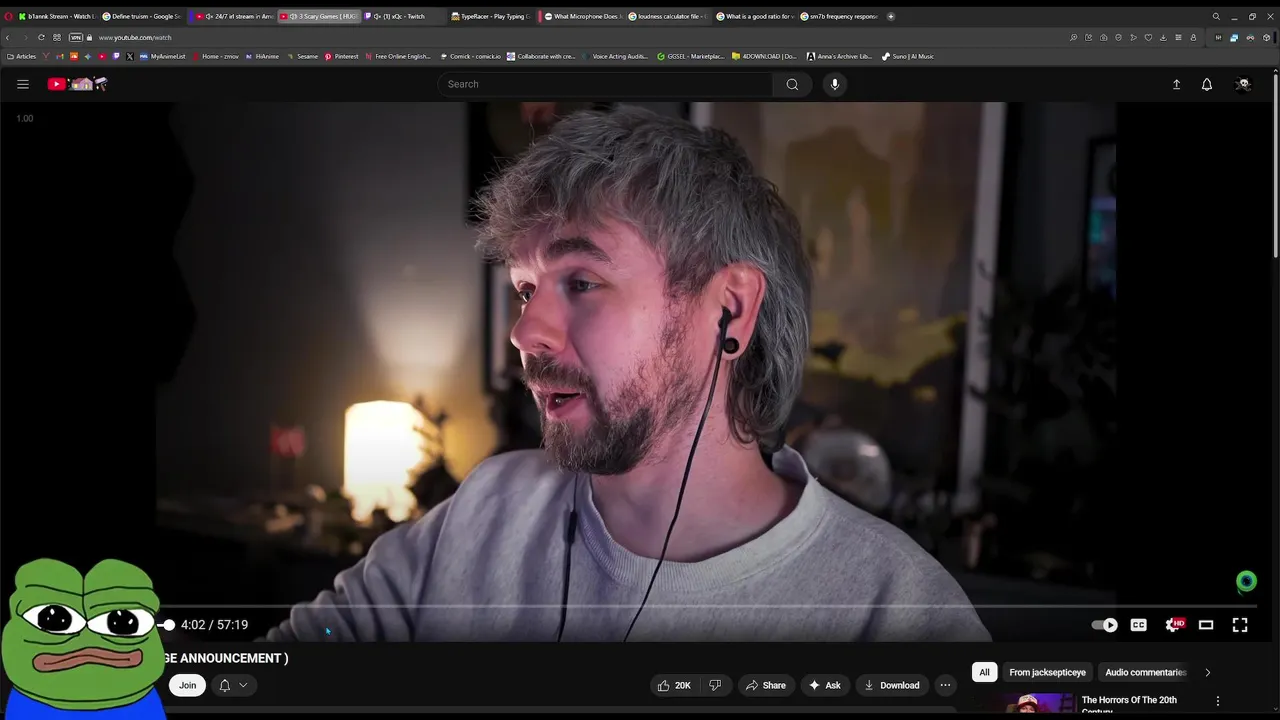1280x720 pixels.
Task: Open the create/upload icon in YouTube header
Action: pos(1176,84)
